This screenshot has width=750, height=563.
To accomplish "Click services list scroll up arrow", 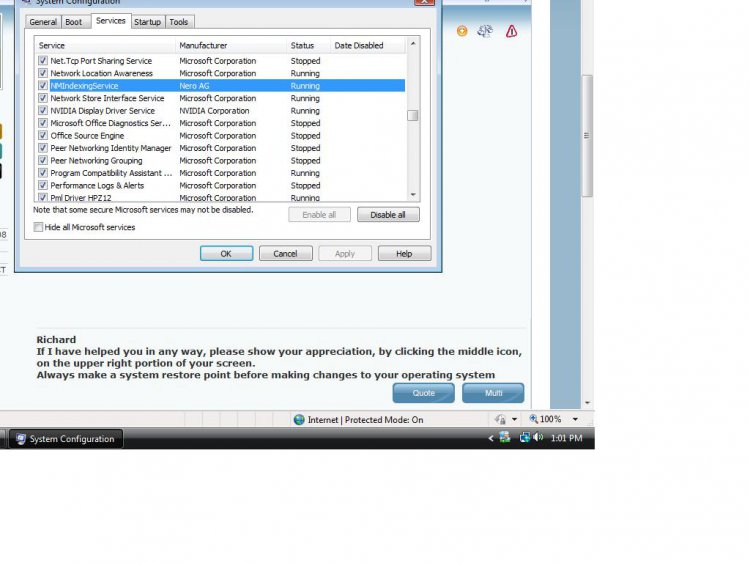I will pos(413,44).
